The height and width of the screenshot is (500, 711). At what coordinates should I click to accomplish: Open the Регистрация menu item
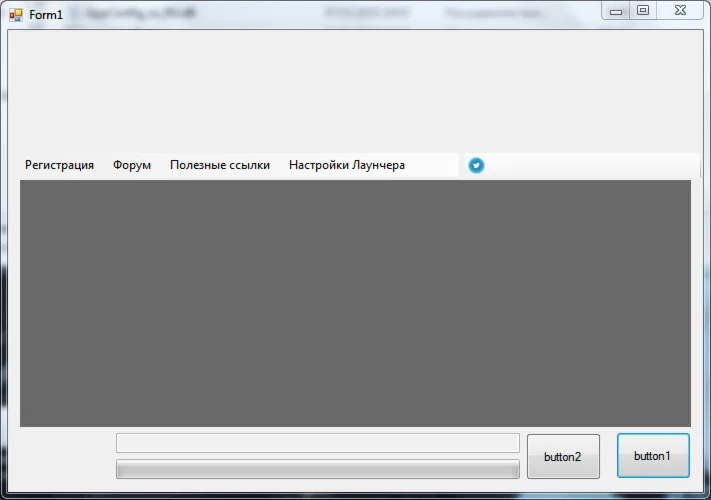(x=59, y=165)
